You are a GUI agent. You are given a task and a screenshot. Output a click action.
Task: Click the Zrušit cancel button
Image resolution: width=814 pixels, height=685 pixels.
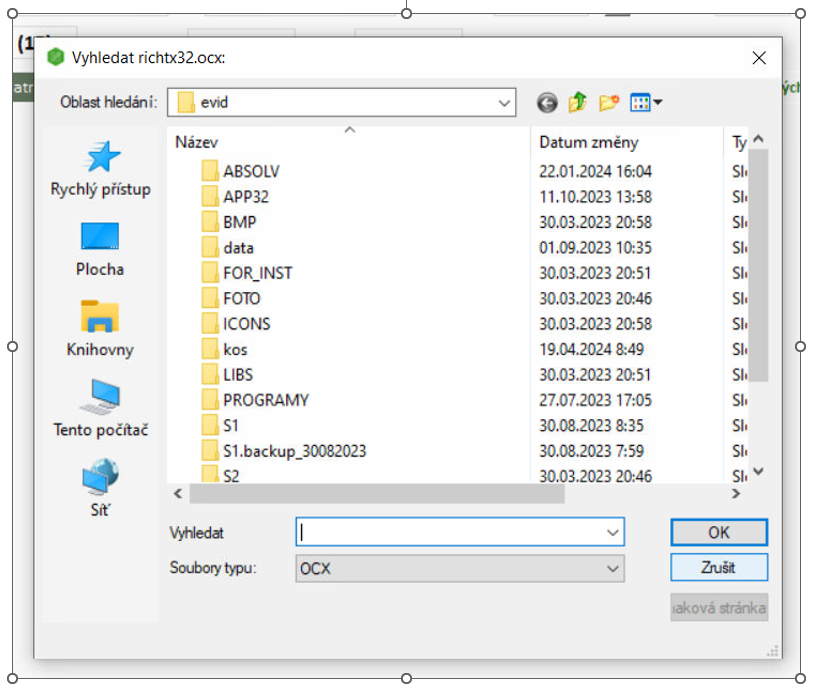718,567
